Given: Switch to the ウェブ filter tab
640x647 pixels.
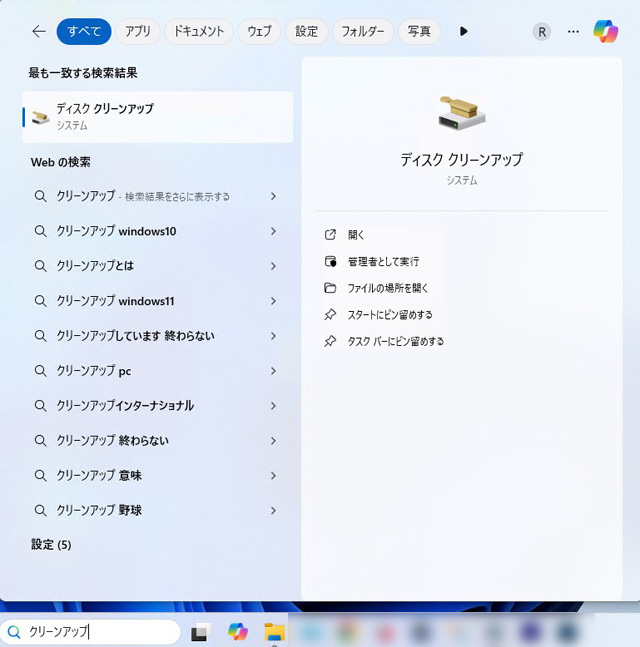Looking at the screenshot, I should click(260, 31).
